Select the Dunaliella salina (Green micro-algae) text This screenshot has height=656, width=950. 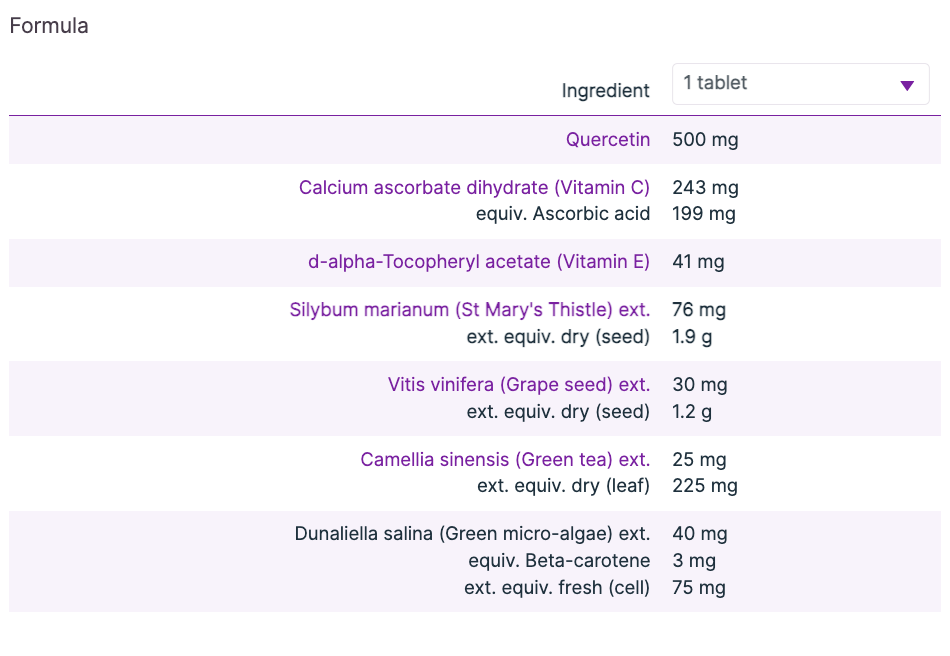[472, 534]
